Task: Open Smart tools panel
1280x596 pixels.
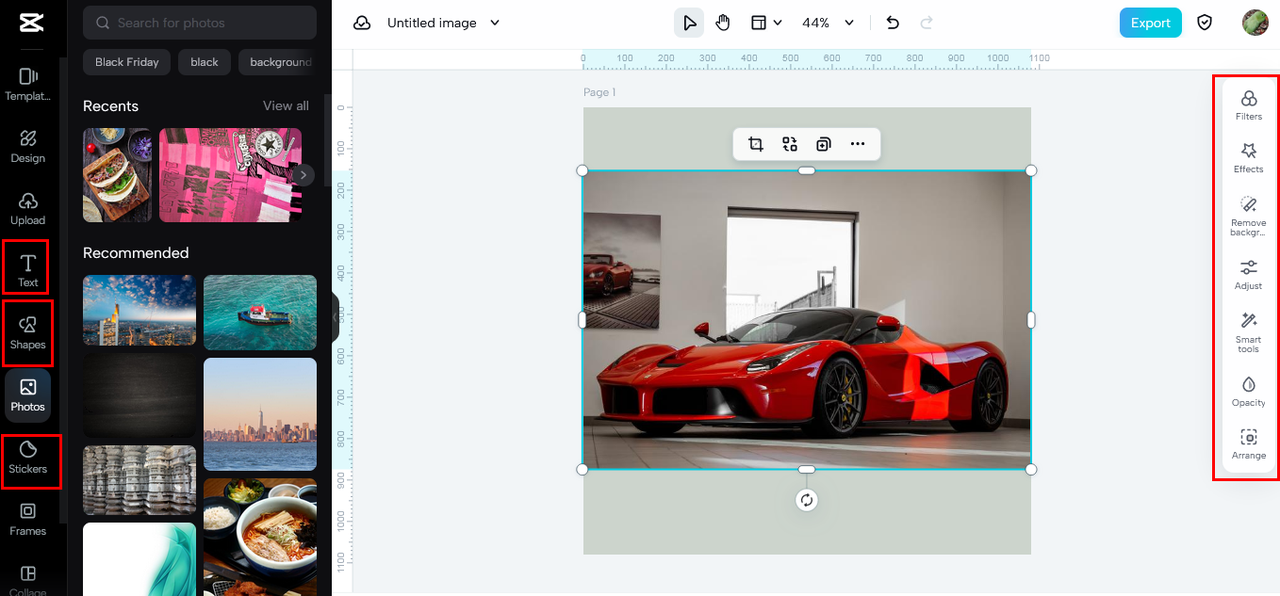Action: tap(1248, 331)
